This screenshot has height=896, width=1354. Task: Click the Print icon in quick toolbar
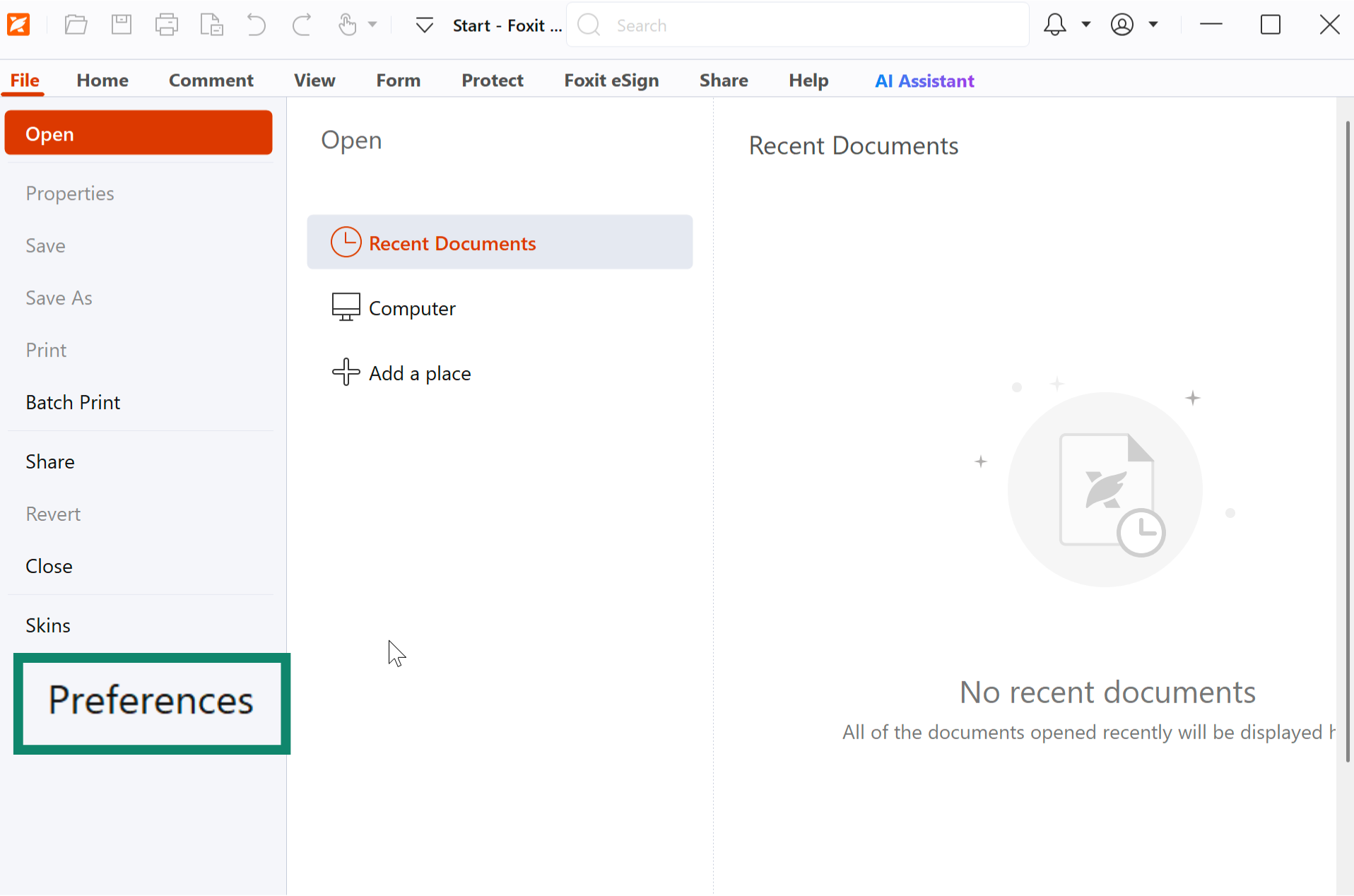(x=167, y=25)
